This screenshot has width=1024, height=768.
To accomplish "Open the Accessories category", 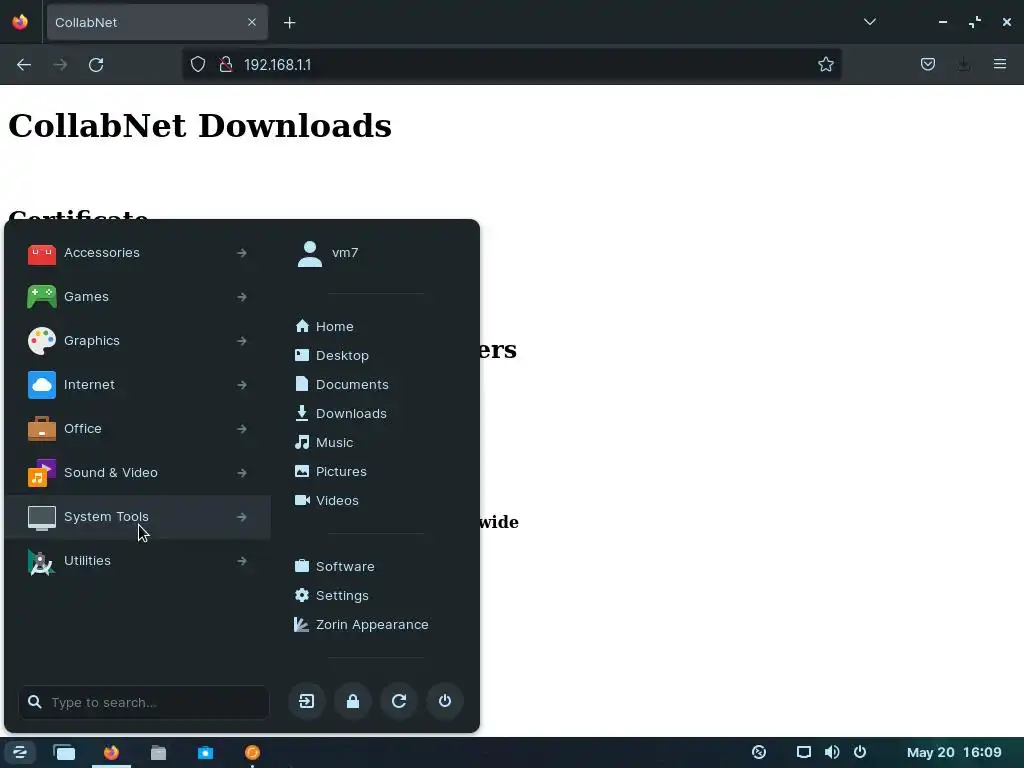I will pyautogui.click(x=137, y=253).
